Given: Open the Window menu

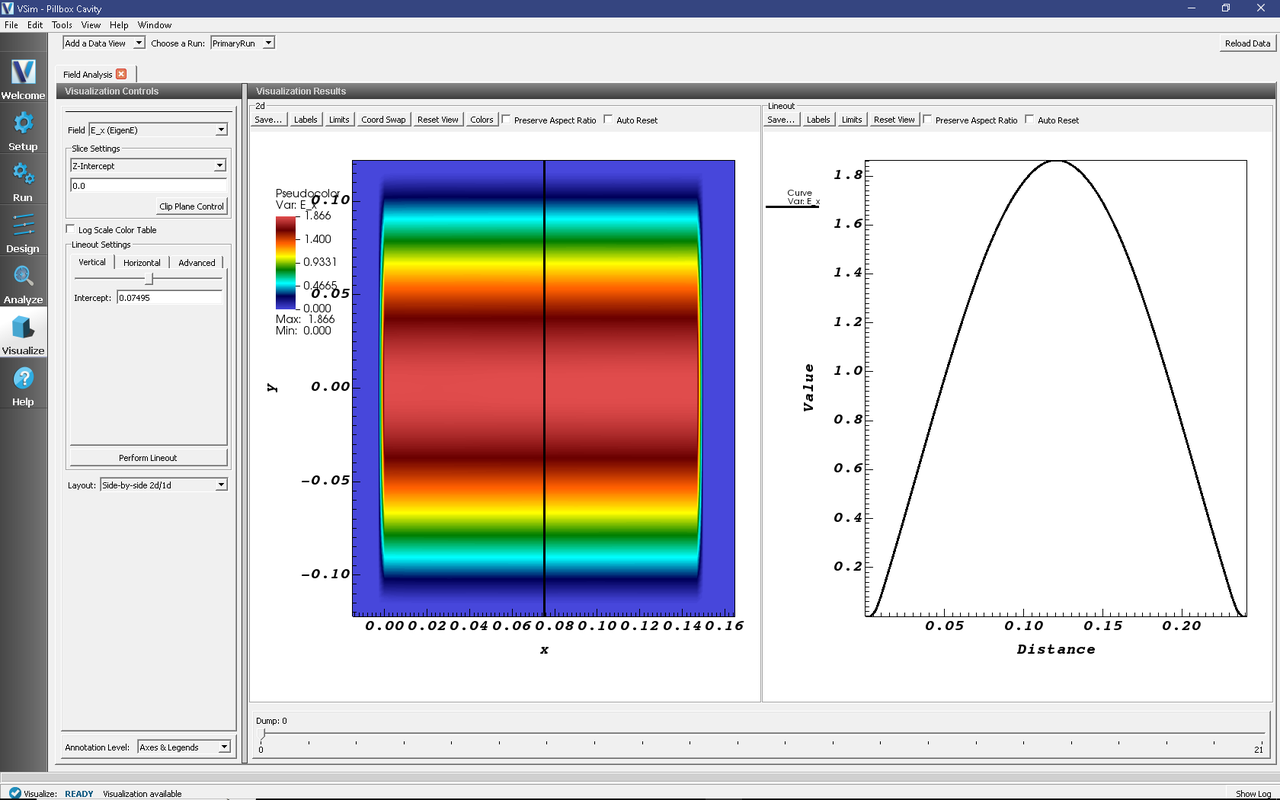Looking at the screenshot, I should 154,25.
